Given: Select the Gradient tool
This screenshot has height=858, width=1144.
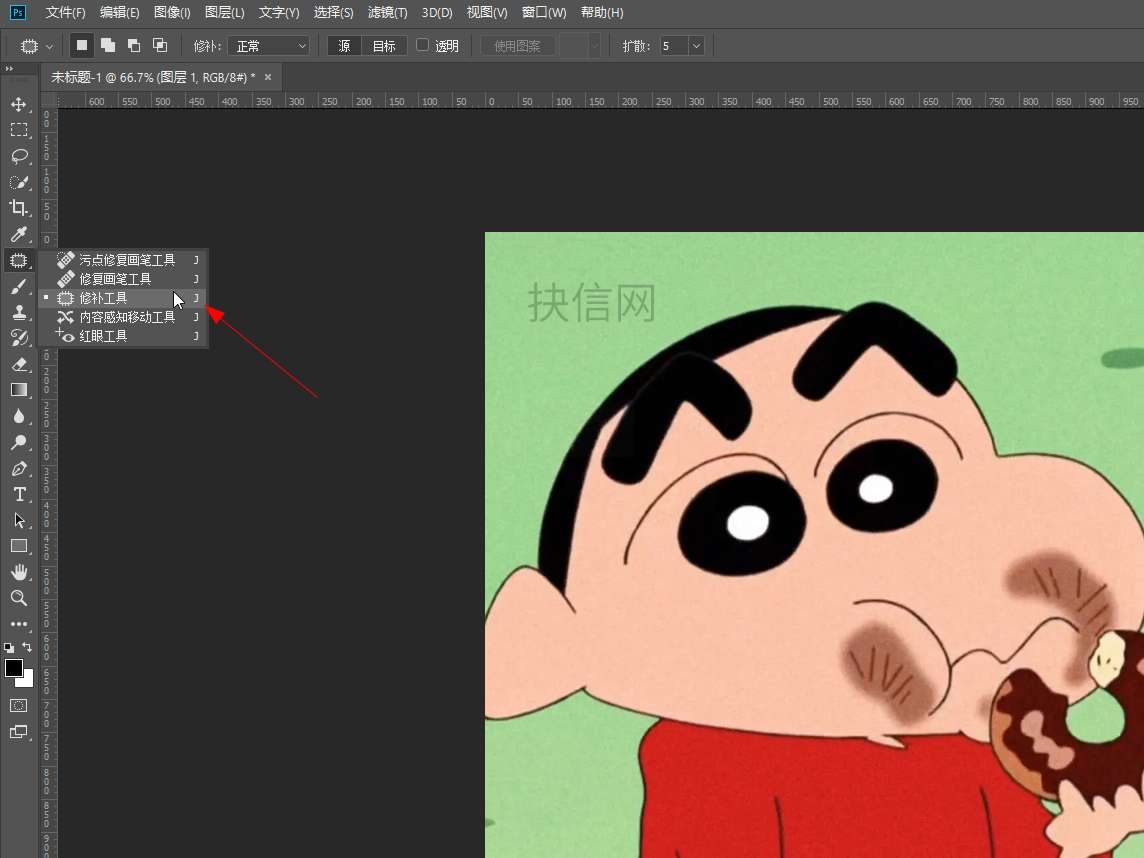Looking at the screenshot, I should click(19, 390).
